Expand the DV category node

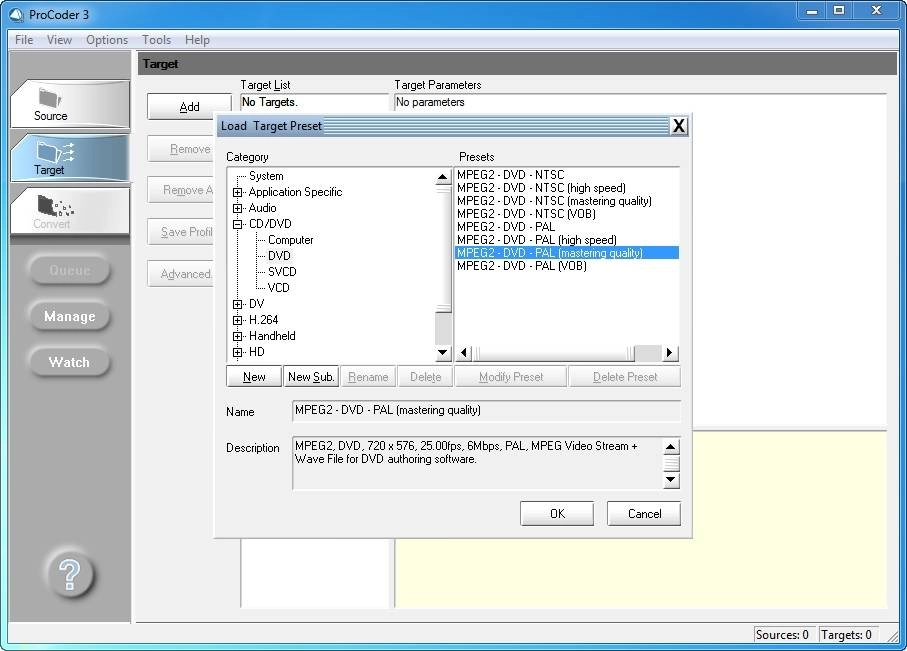tap(237, 304)
